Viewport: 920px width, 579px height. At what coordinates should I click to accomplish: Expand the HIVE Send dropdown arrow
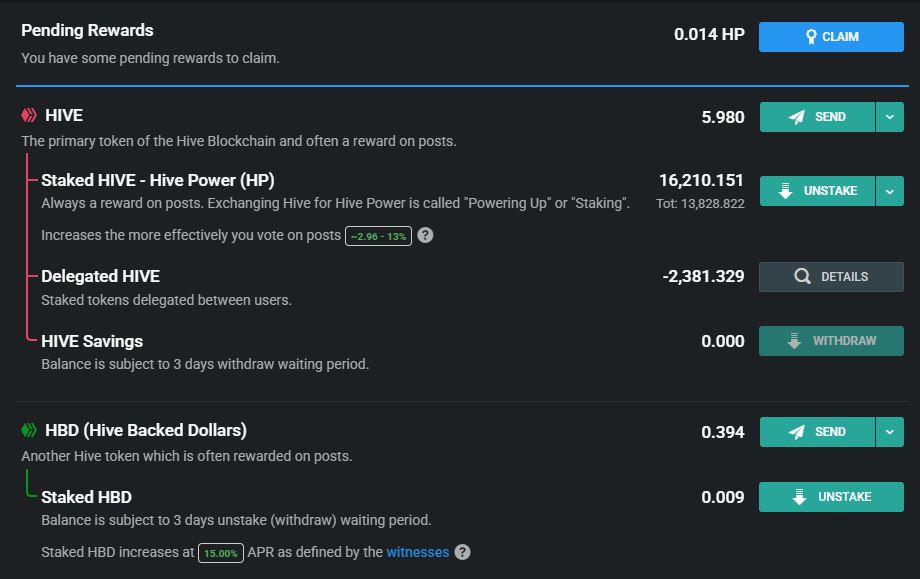[890, 117]
